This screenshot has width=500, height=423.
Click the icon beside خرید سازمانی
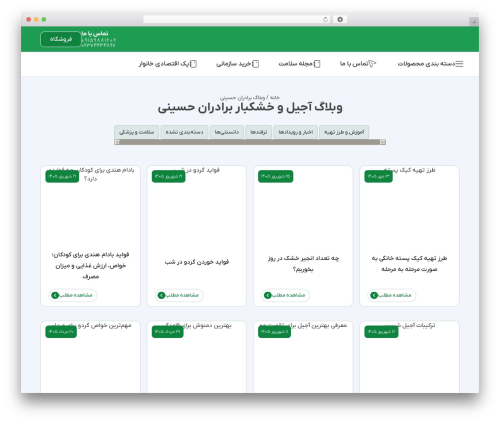click(255, 64)
